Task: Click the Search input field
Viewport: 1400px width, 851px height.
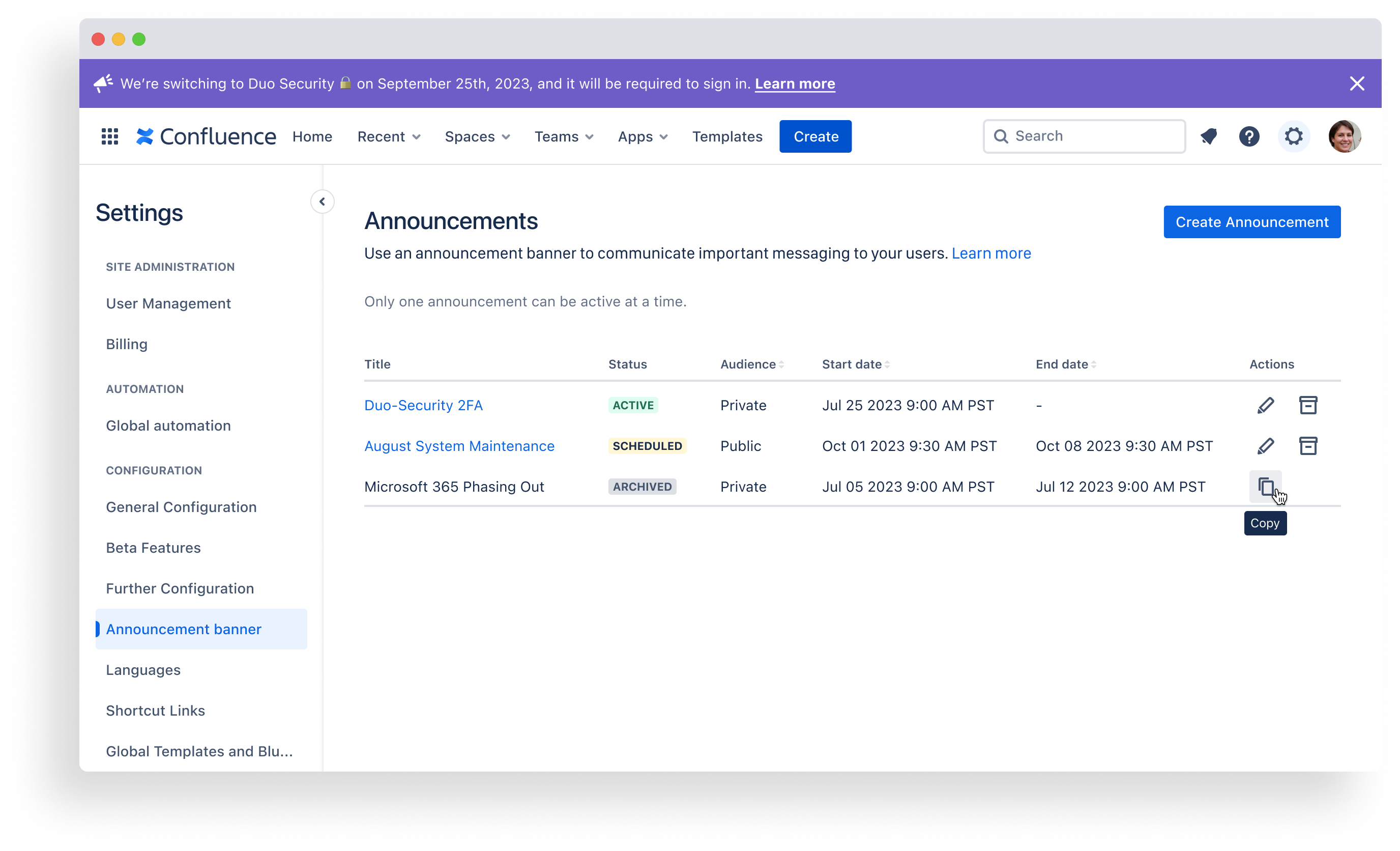Action: coord(1085,136)
